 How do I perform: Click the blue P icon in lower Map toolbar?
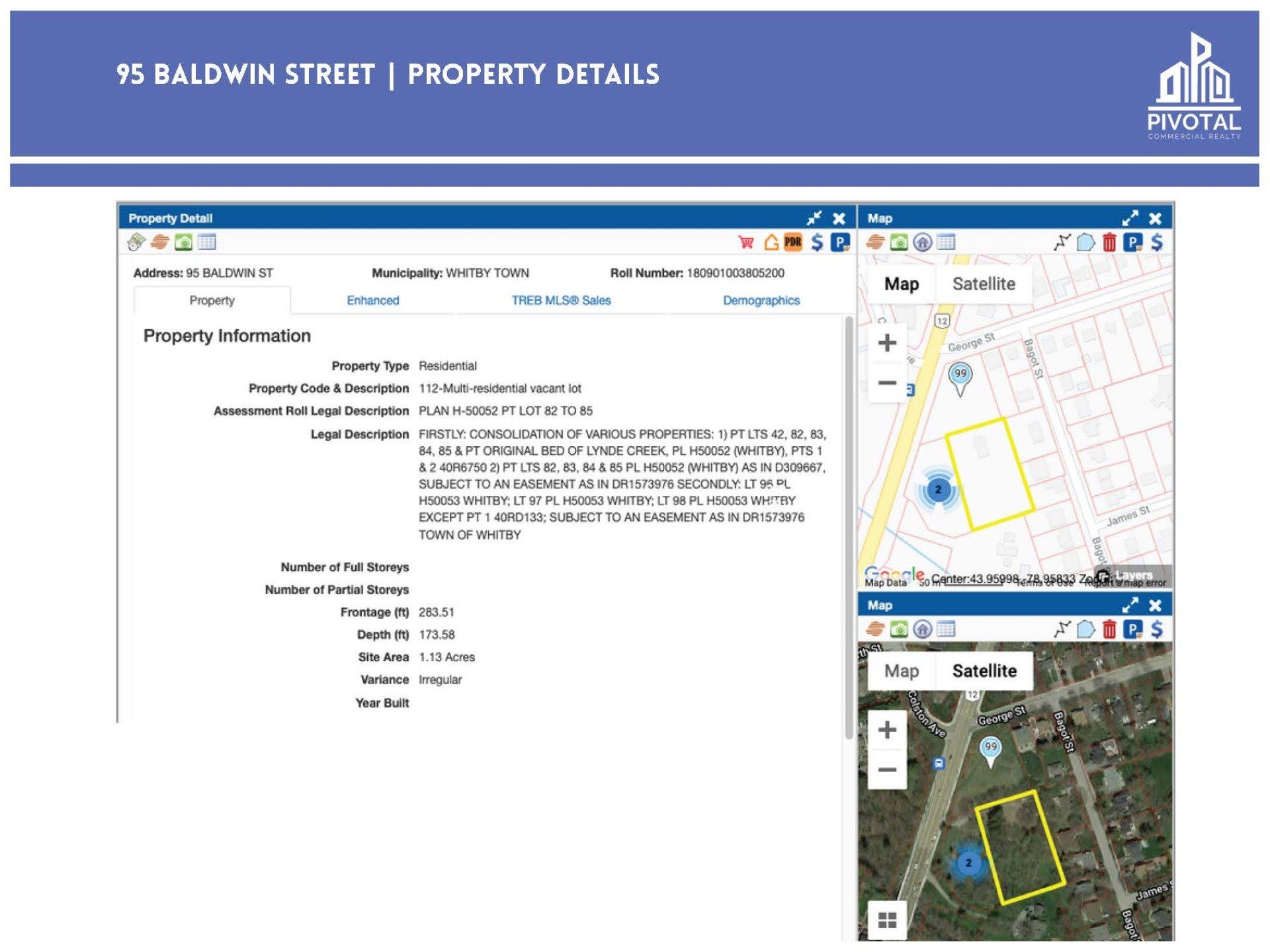pyautogui.click(x=1133, y=629)
